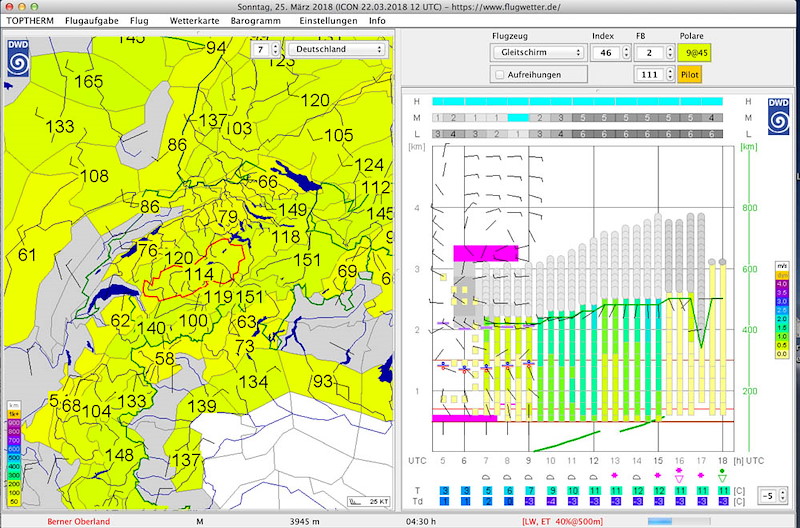
Task: Click the green shower triangle at 18 UTC
Action: click(x=722, y=479)
